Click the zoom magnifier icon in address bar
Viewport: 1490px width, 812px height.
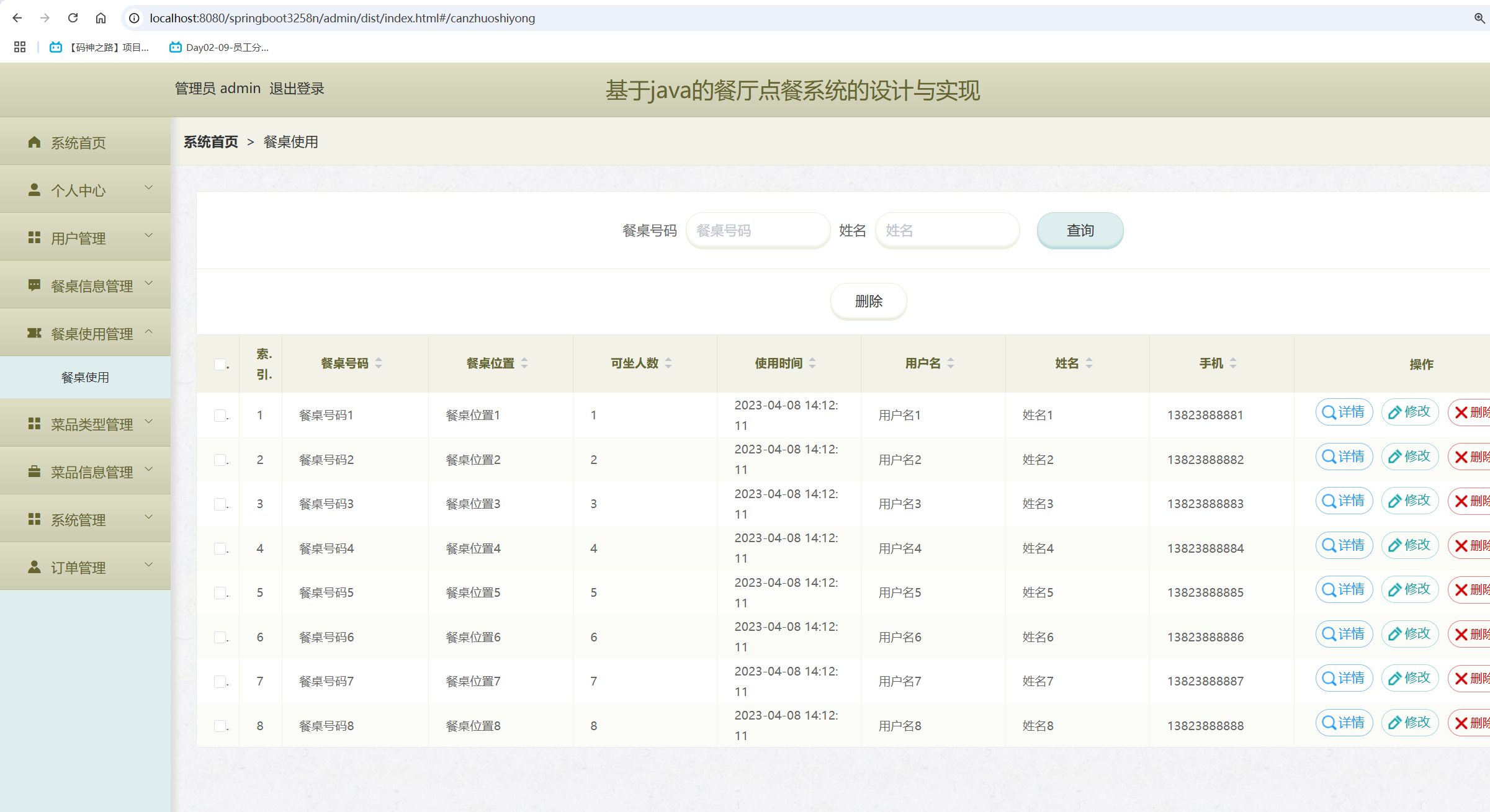[1479, 18]
